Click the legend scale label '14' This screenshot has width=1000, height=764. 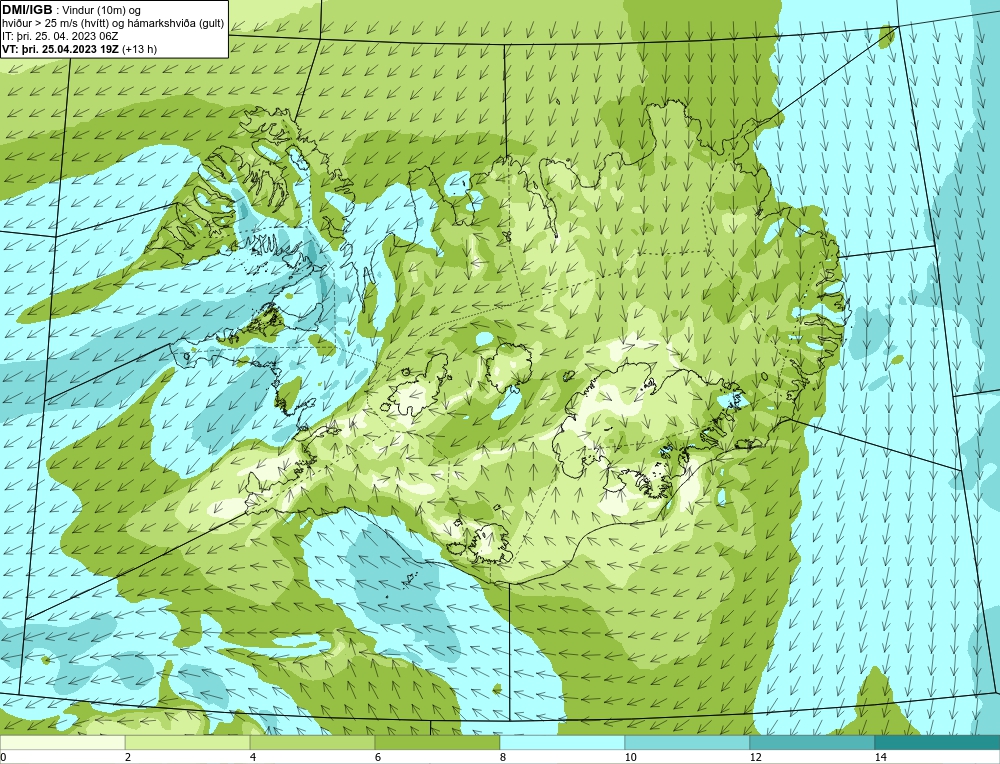(x=881, y=757)
